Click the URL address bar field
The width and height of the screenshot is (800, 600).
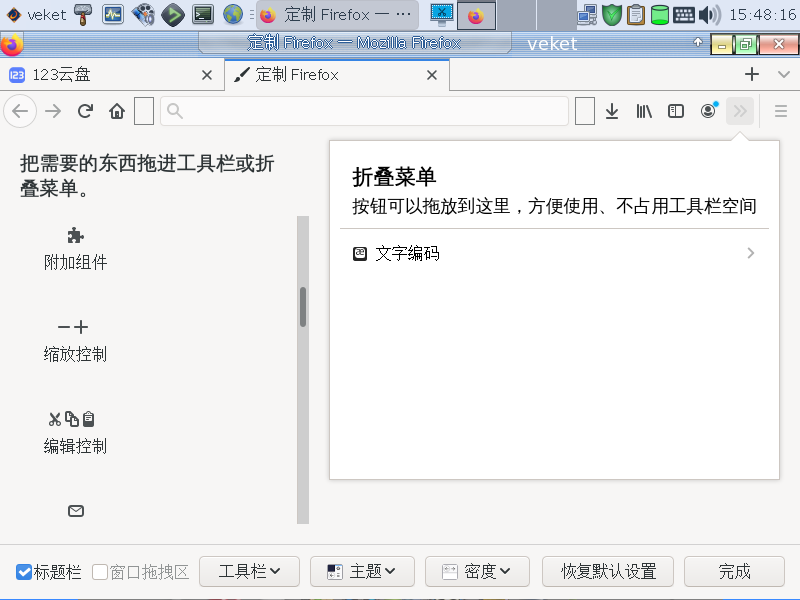364,111
